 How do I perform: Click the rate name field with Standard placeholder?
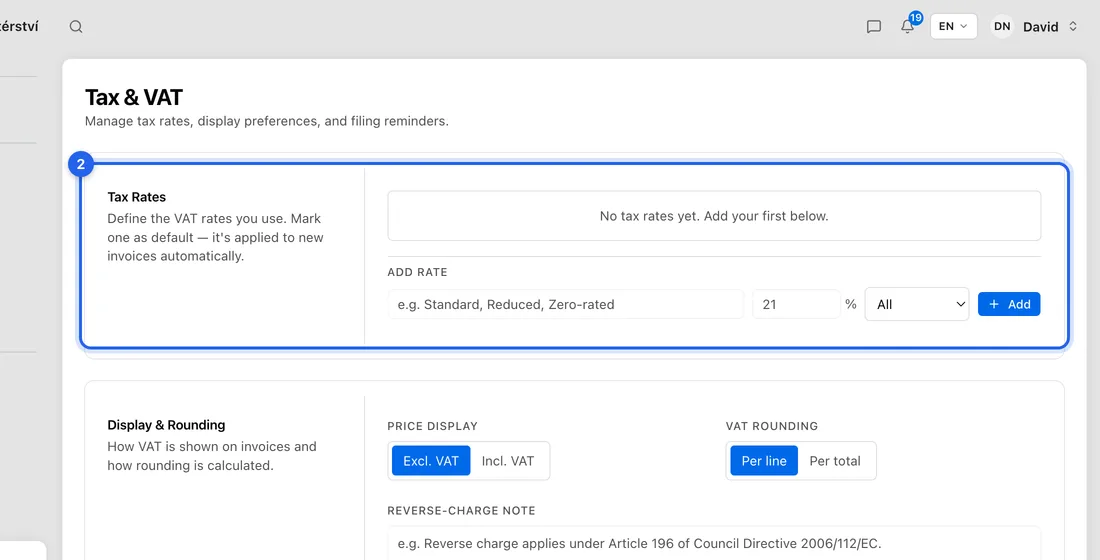pos(565,305)
